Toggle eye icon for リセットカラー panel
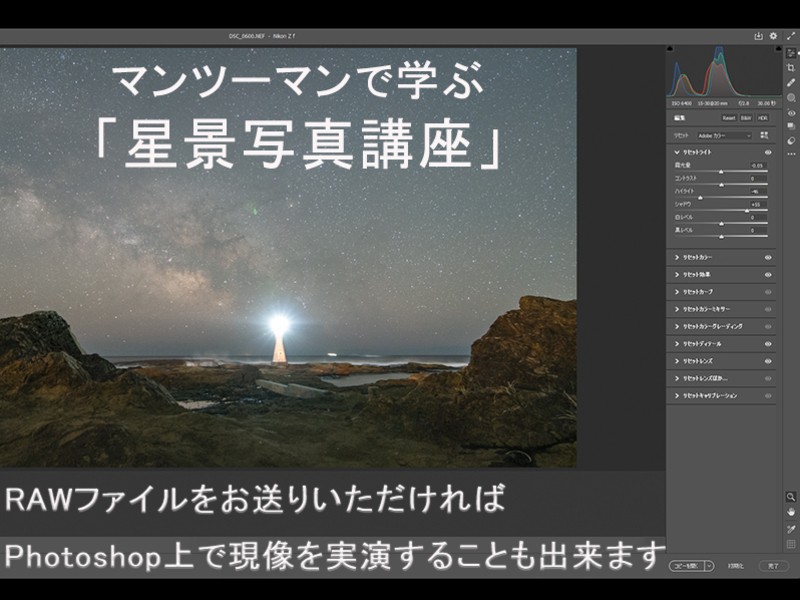The height and width of the screenshot is (600, 800). coord(768,257)
